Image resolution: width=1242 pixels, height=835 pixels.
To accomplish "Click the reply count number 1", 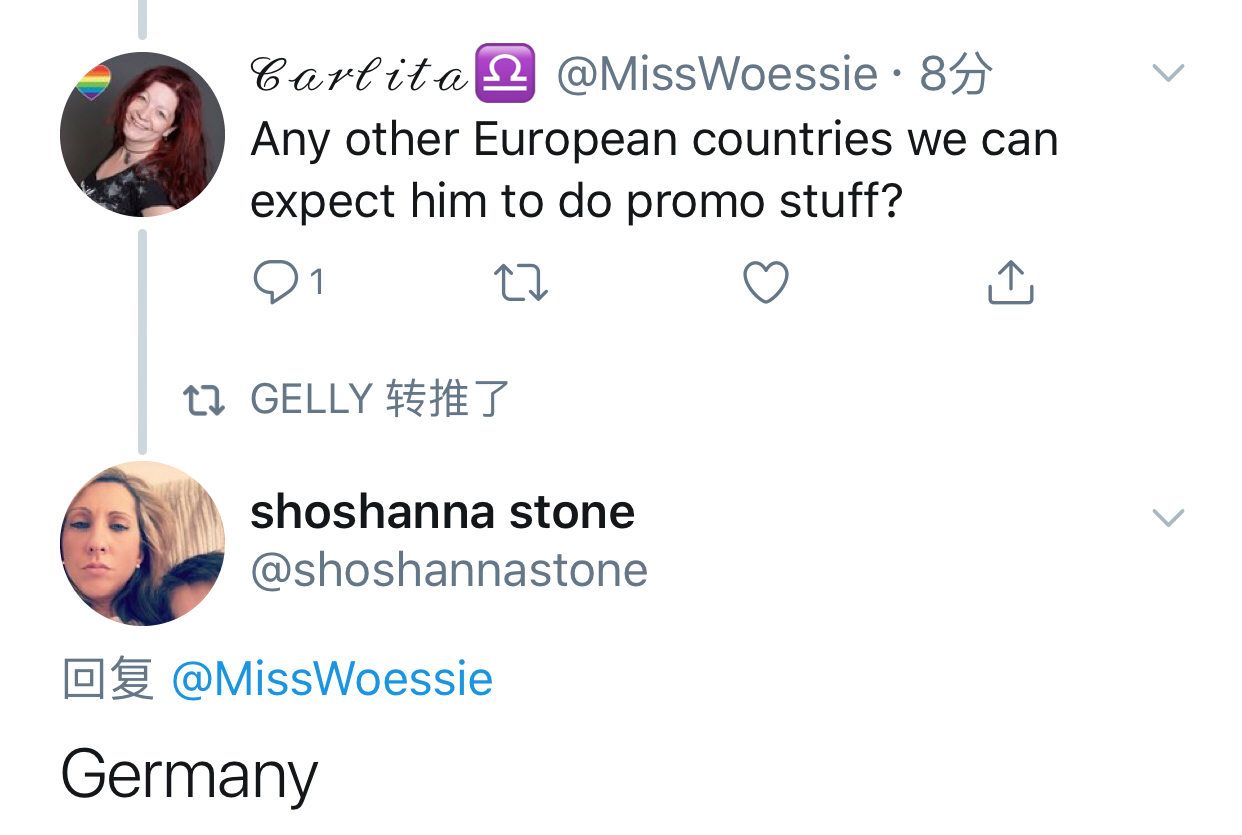I will click(x=317, y=283).
